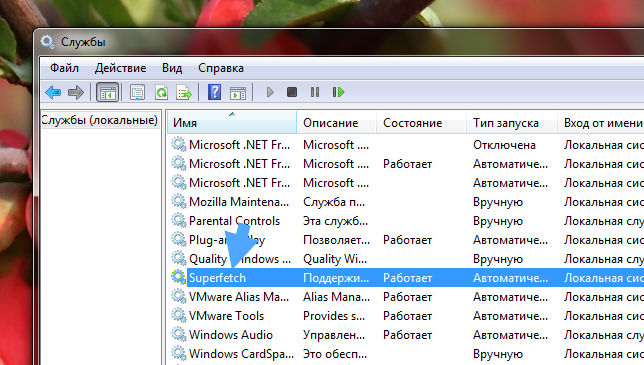Click the Forward arrow toolbar icon

76,92
